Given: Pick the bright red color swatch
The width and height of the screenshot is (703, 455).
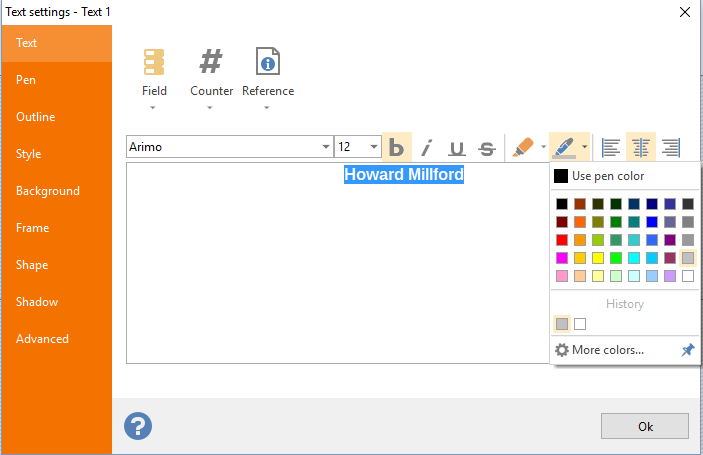Looking at the screenshot, I should (562, 240).
